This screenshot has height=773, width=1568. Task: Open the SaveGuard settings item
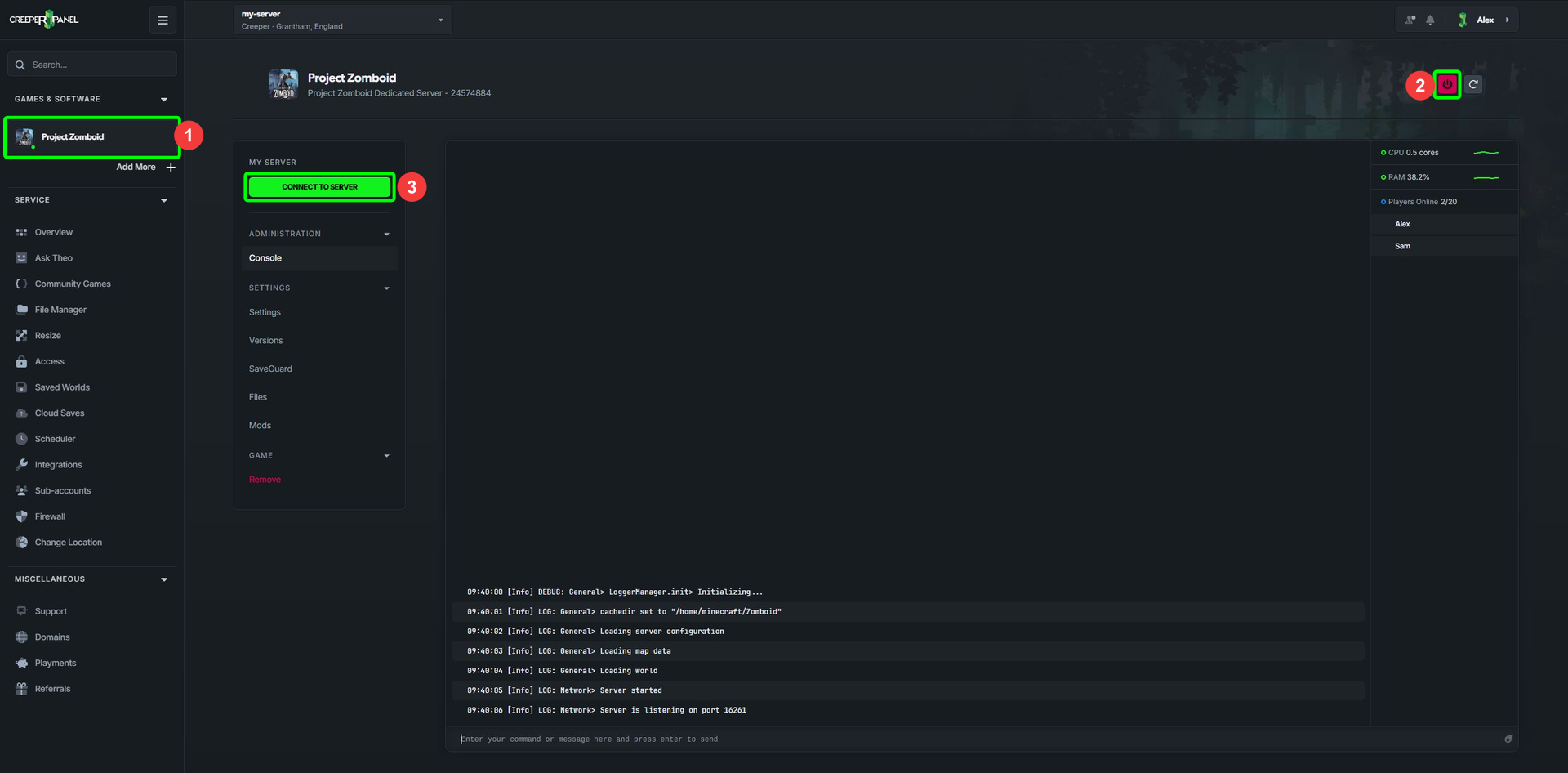[270, 369]
